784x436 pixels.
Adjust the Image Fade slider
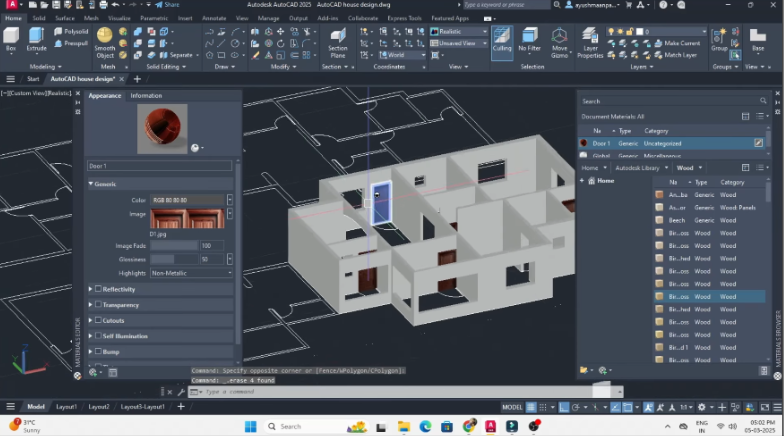pos(174,246)
